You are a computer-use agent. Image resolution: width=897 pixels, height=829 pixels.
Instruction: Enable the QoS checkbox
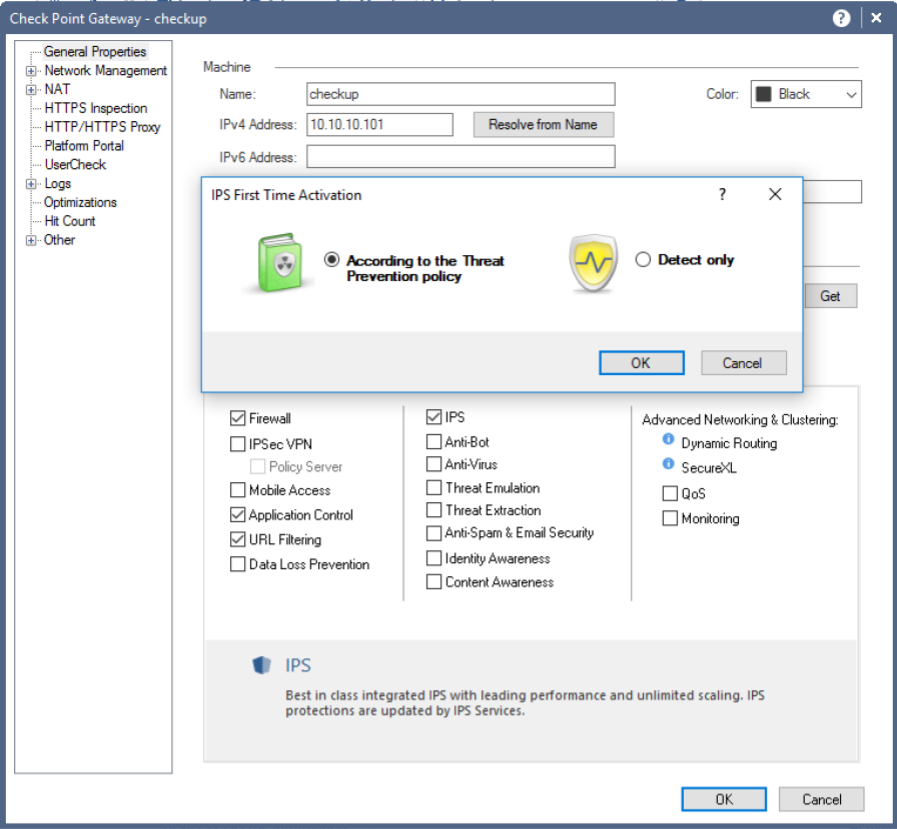click(669, 493)
